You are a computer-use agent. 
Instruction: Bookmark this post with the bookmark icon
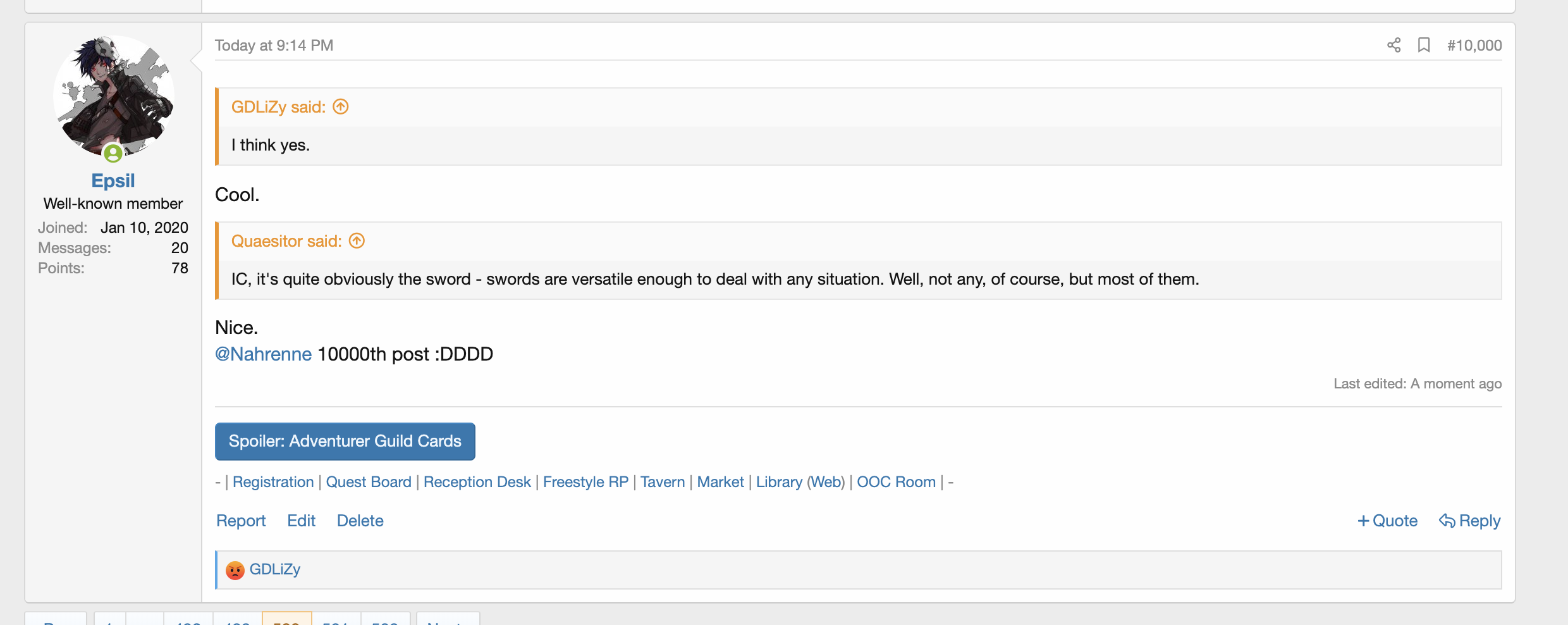click(1424, 45)
